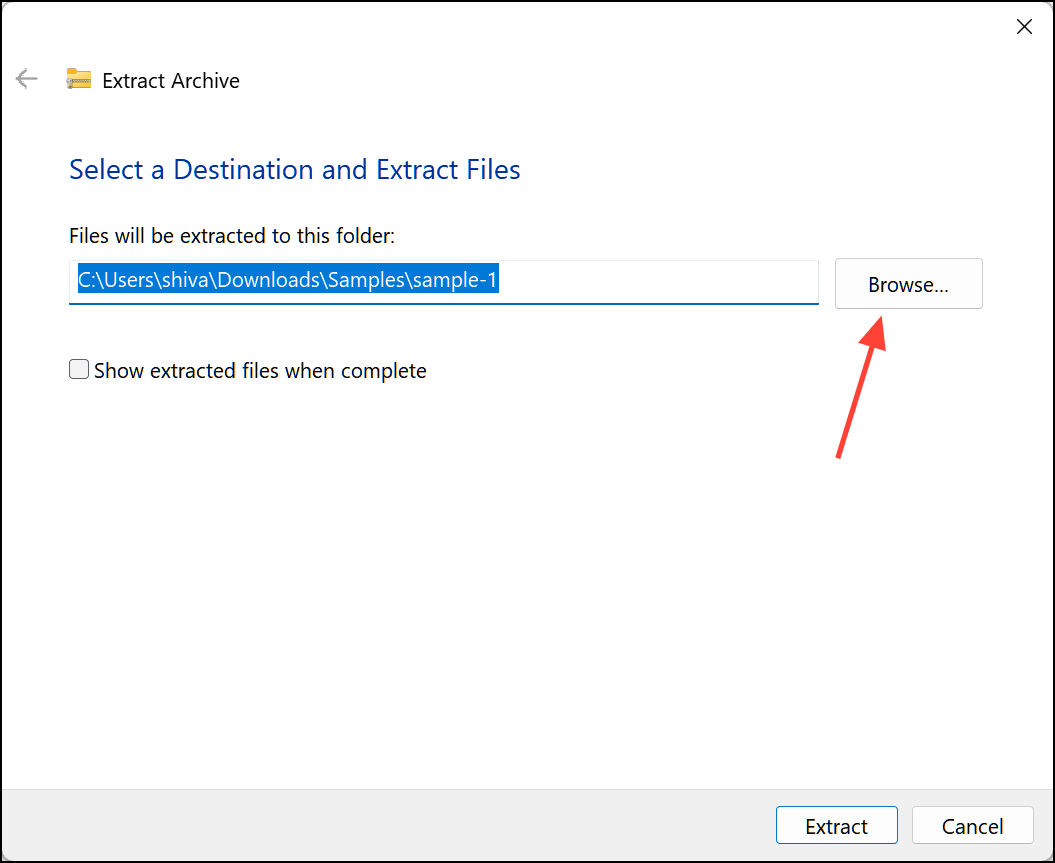1055x863 pixels.
Task: Click the Select a Destination heading
Action: (x=294, y=169)
